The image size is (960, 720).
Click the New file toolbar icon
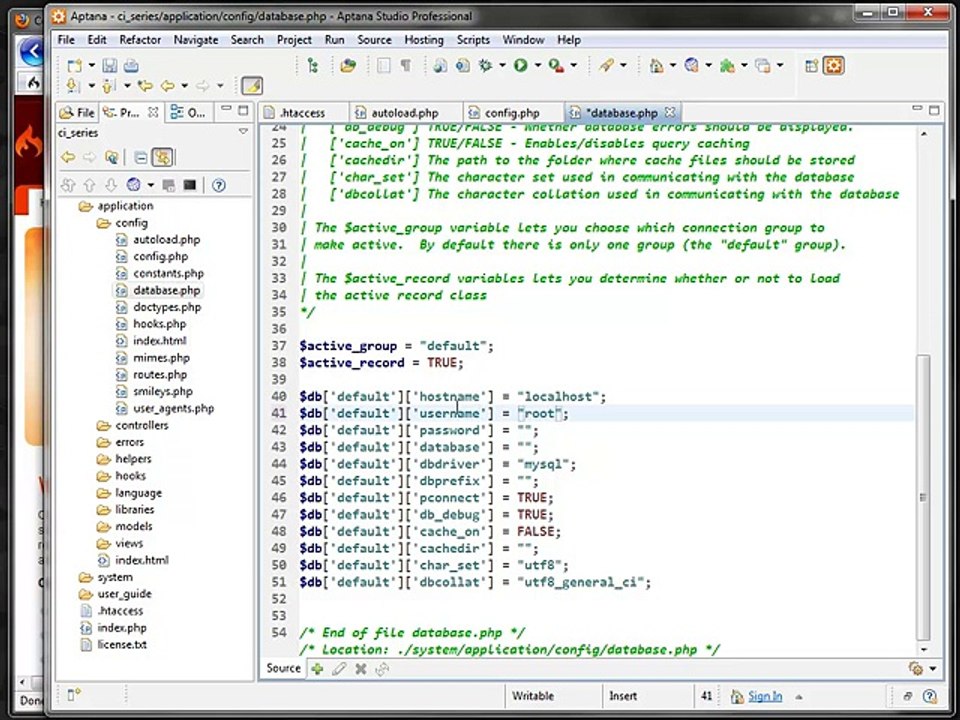pos(75,66)
